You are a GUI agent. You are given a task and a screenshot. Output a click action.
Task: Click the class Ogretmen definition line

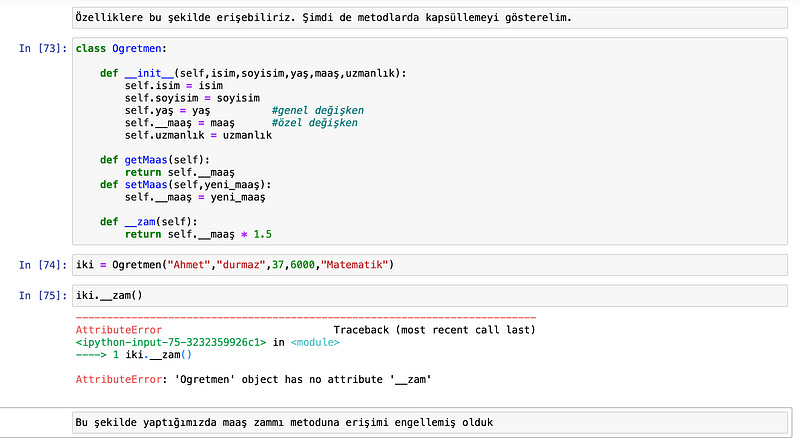121,48
